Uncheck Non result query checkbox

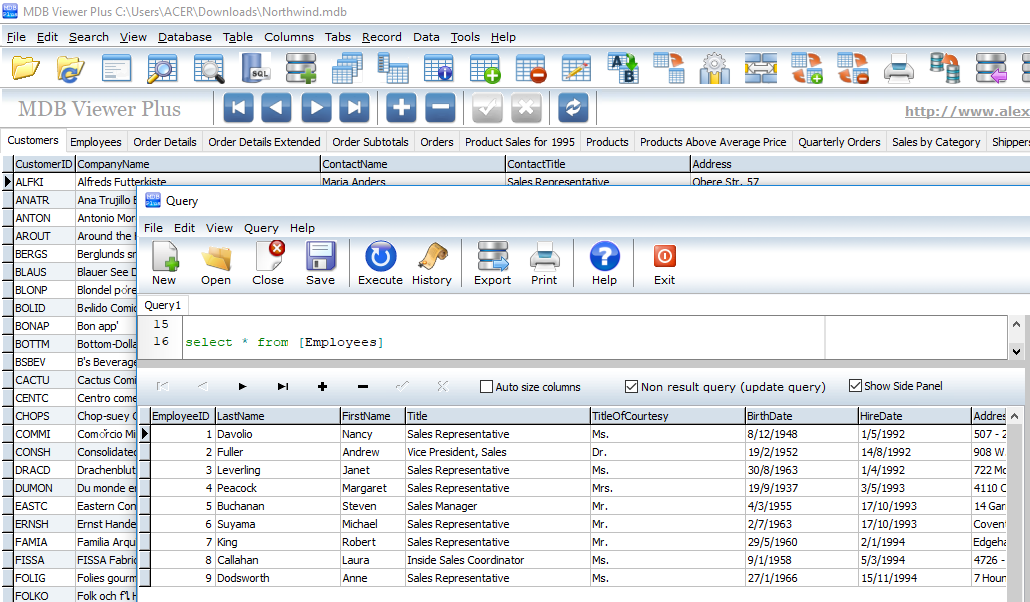point(631,386)
